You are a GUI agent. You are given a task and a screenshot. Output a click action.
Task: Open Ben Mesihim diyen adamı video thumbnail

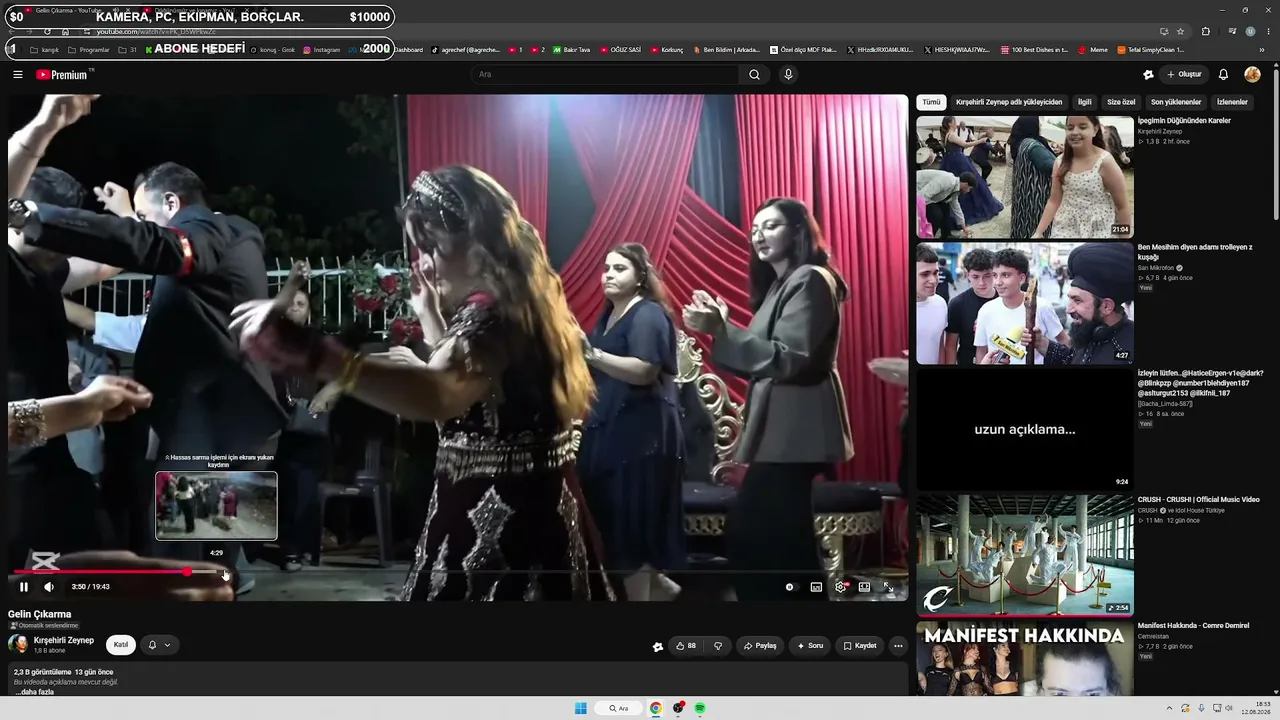[x=1025, y=303]
